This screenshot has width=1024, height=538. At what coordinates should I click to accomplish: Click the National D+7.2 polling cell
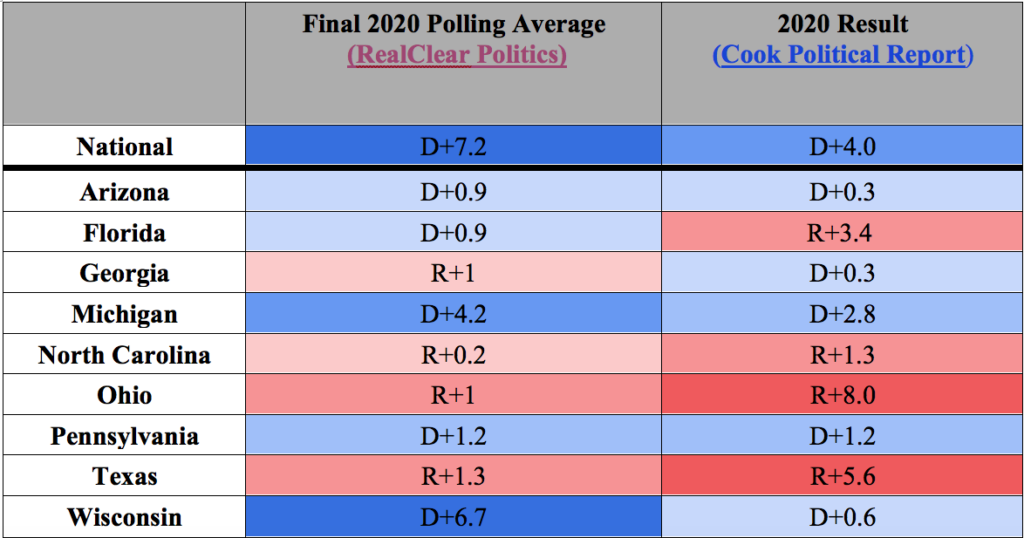point(453,146)
